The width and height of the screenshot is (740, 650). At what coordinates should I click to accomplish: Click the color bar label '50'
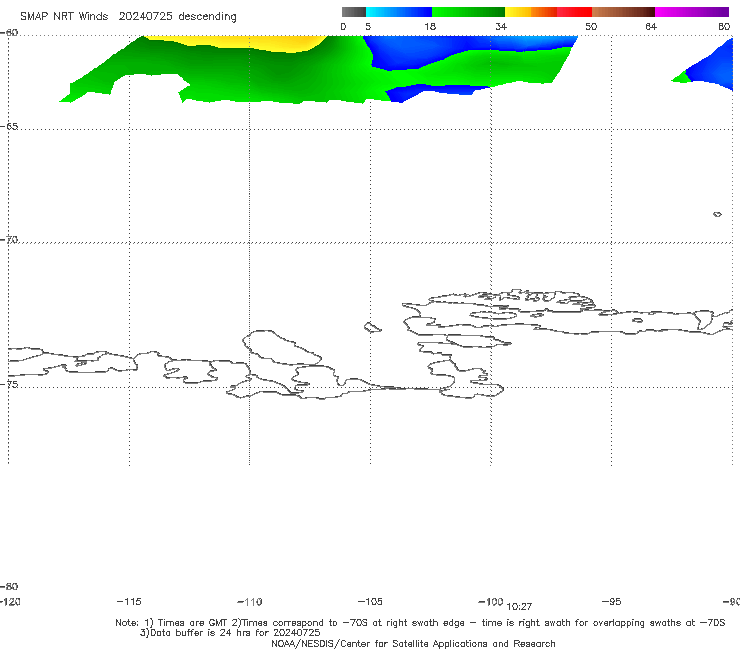tap(591, 26)
